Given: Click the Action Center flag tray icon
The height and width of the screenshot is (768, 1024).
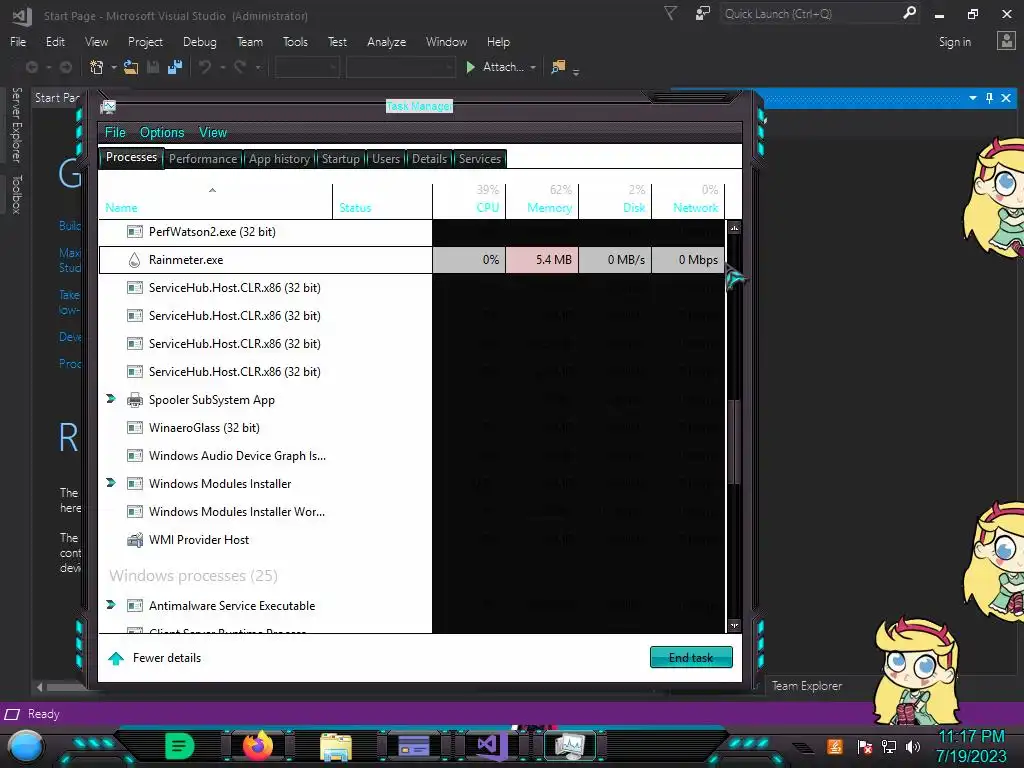Looking at the screenshot, I should coord(865,746).
